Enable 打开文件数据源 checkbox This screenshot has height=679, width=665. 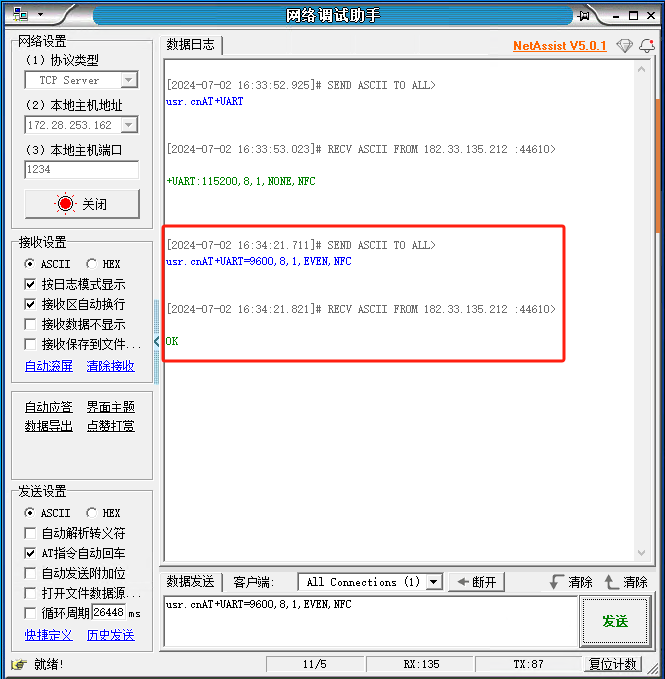[30, 593]
